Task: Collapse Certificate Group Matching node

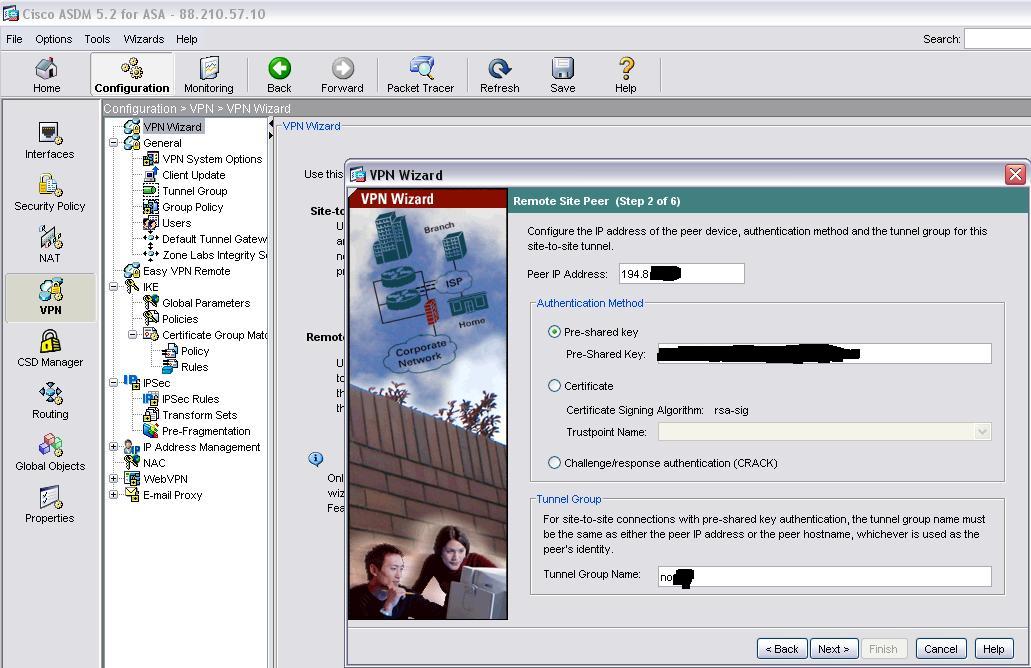Action: (x=133, y=335)
